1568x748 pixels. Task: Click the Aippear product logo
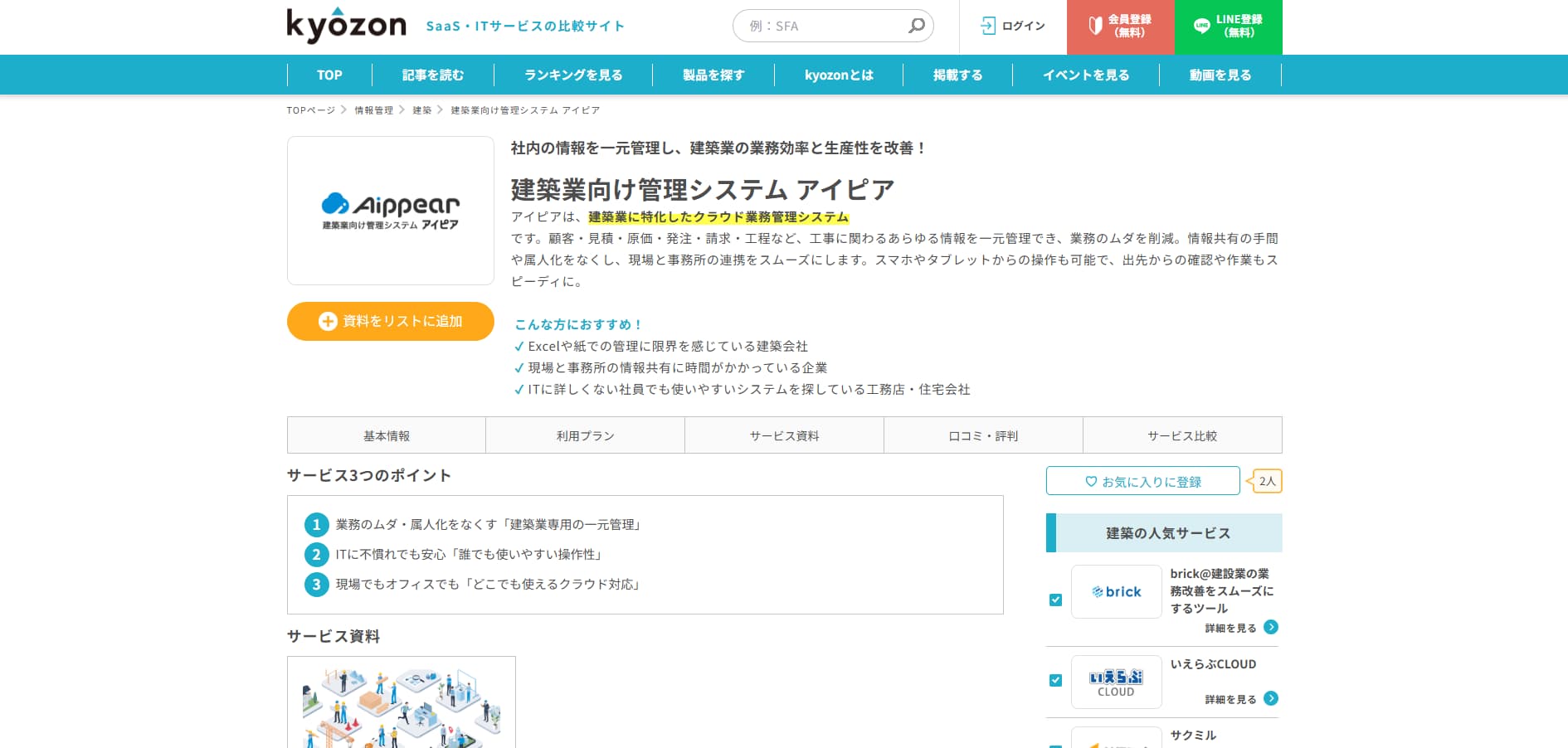tap(390, 211)
